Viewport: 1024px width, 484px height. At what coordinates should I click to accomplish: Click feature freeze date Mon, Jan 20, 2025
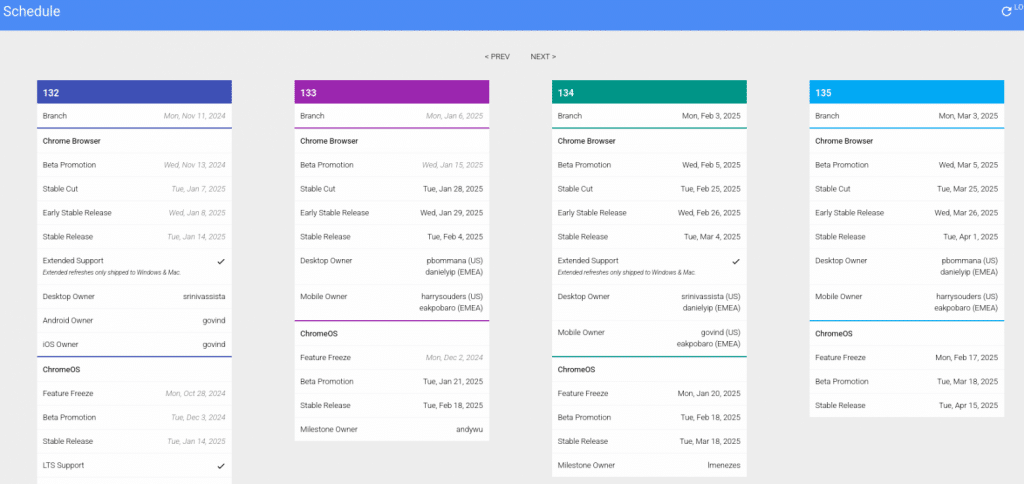pyautogui.click(x=711, y=394)
